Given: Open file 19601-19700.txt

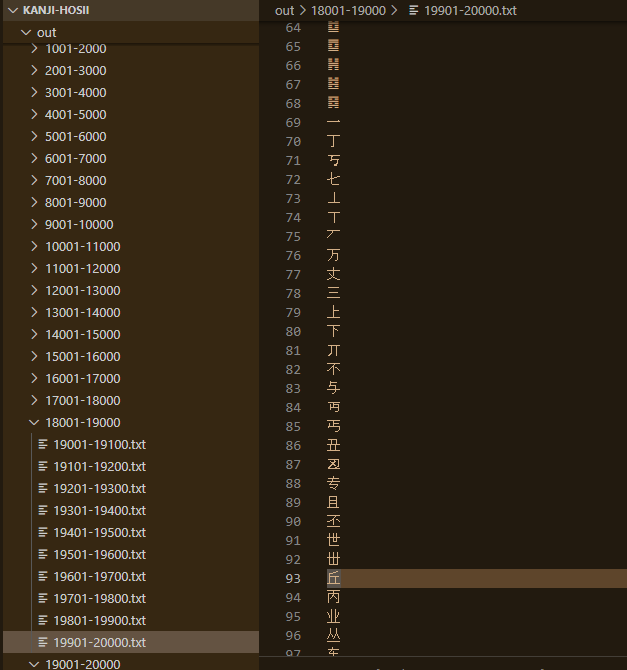Looking at the screenshot, I should pos(100,577).
